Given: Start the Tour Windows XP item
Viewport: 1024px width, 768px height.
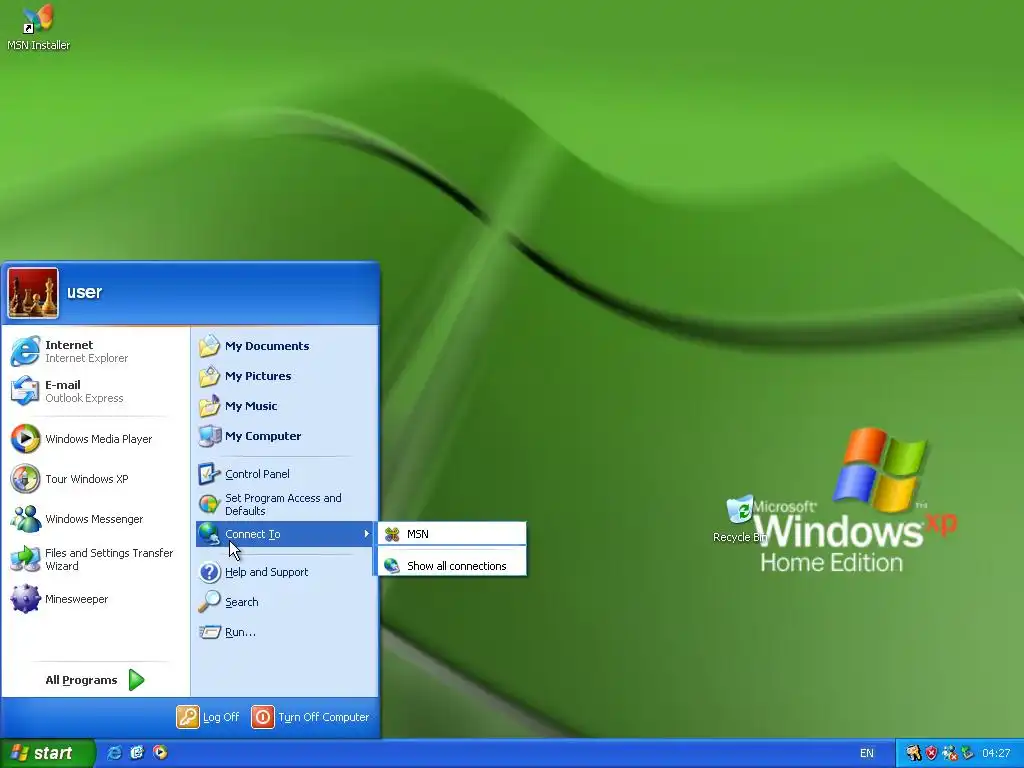Looking at the screenshot, I should 95,479.
